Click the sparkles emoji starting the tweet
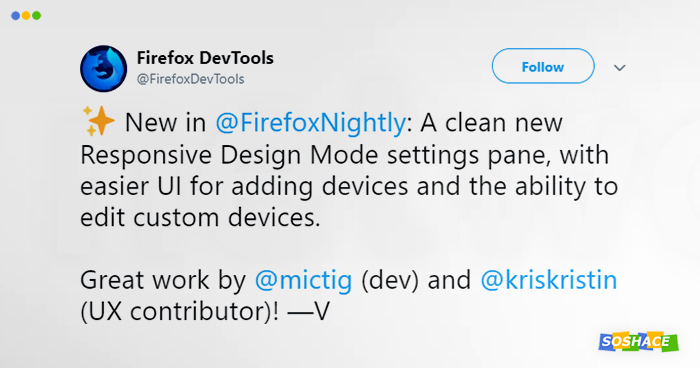Image resolution: width=700 pixels, height=368 pixels. (98, 121)
